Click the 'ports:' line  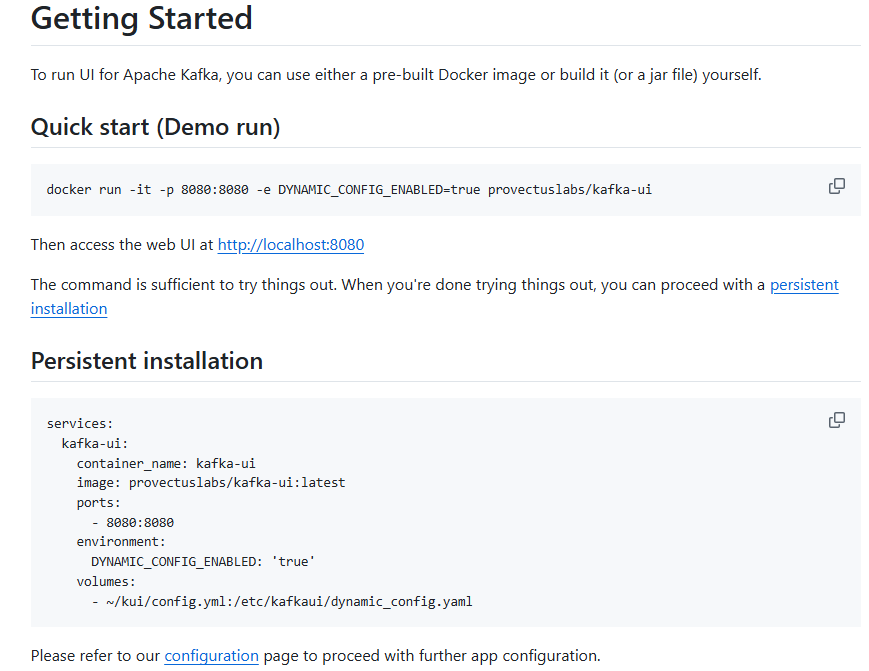pyautogui.click(x=99, y=503)
